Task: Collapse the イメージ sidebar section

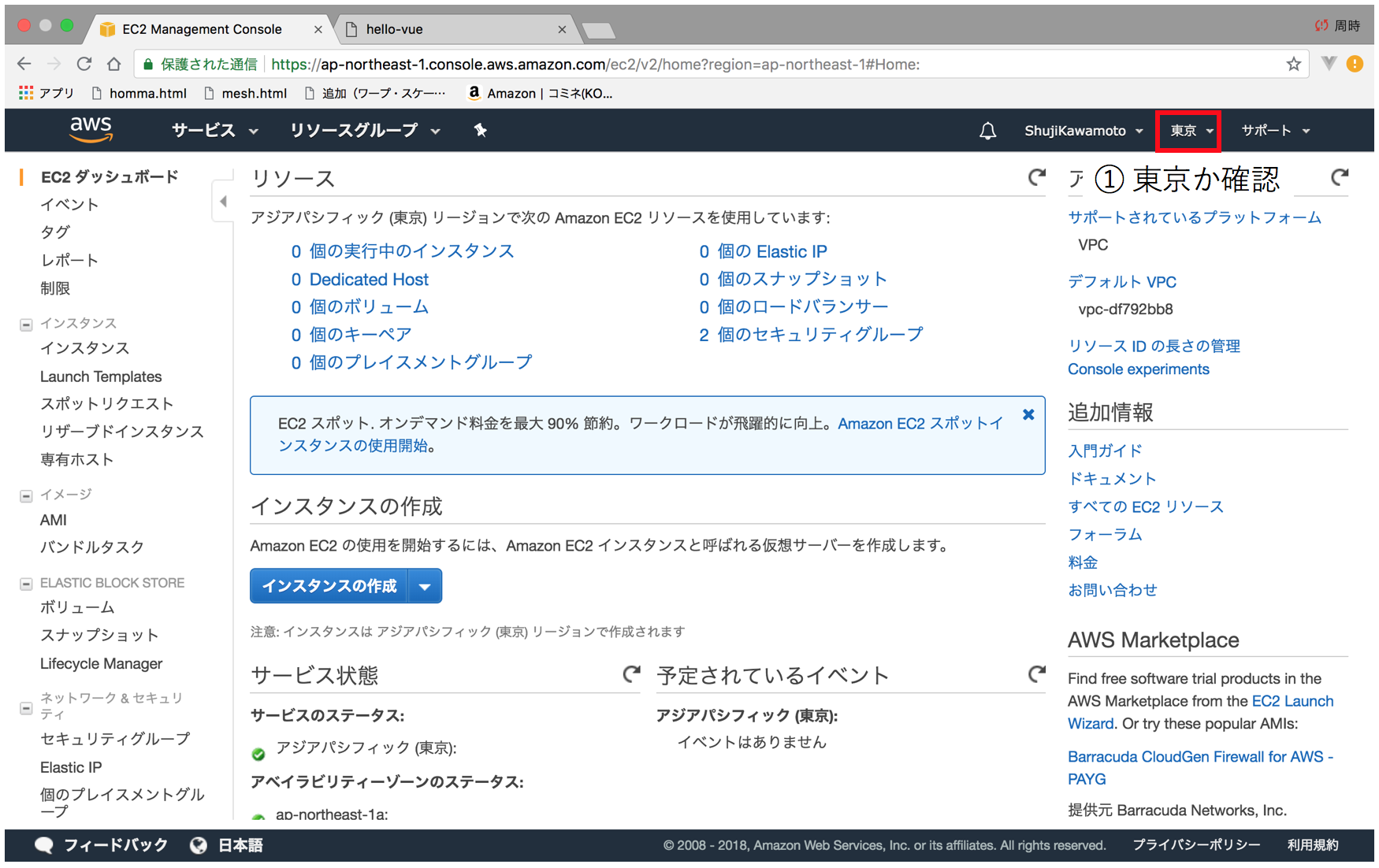Action: [x=26, y=495]
